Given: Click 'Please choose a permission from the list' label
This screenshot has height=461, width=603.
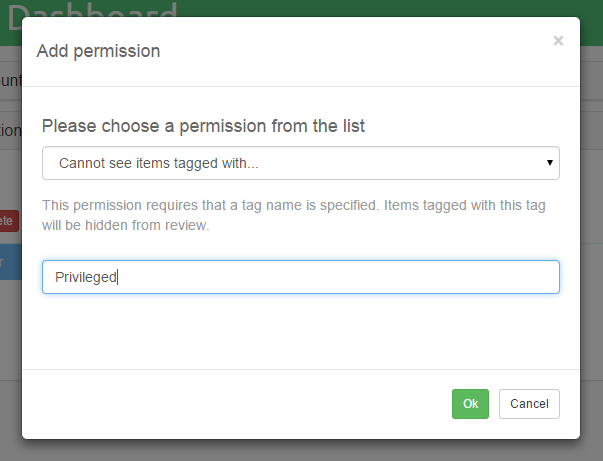Looking at the screenshot, I should point(203,126).
